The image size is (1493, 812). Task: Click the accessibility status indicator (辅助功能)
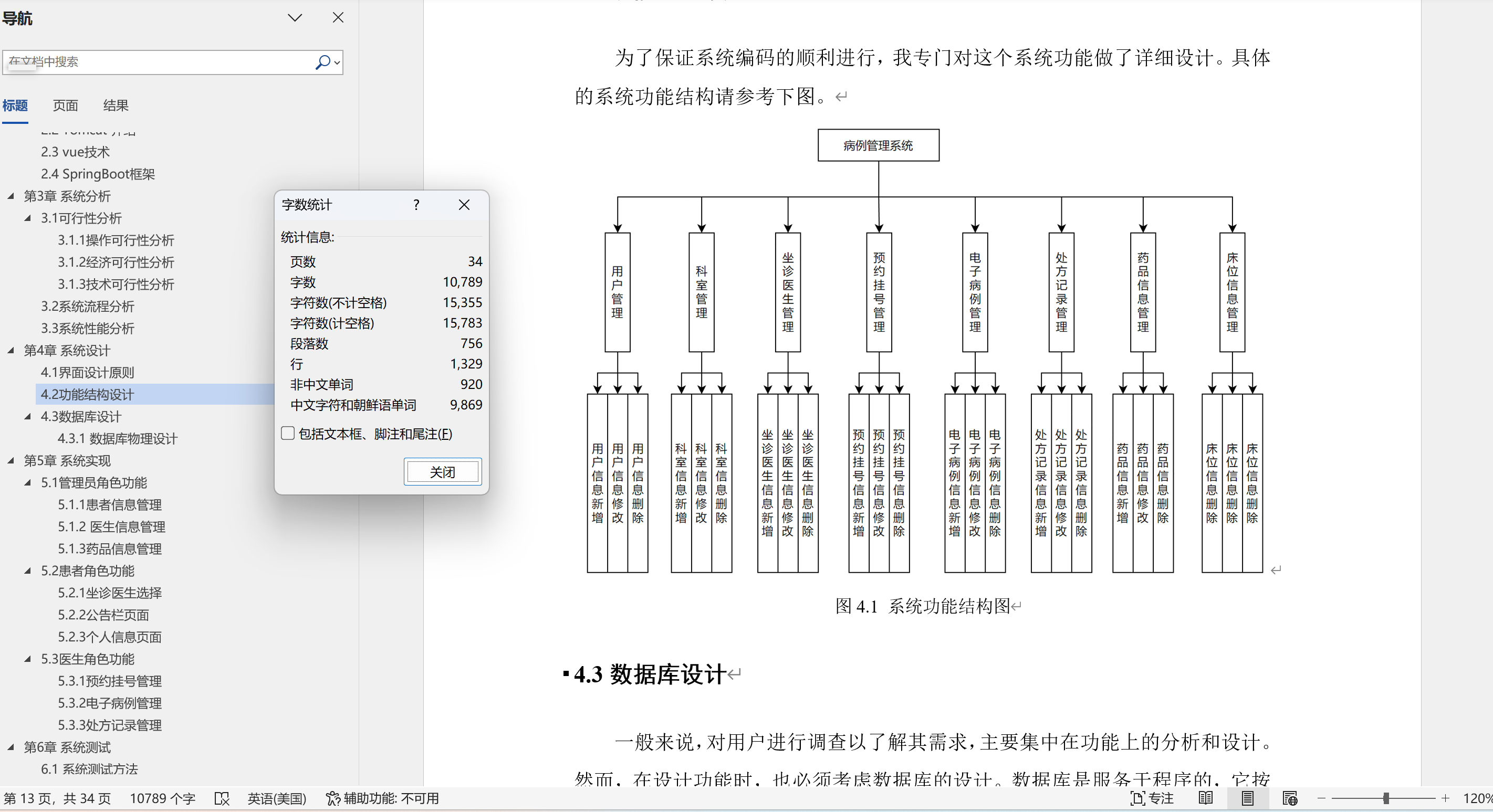382,799
